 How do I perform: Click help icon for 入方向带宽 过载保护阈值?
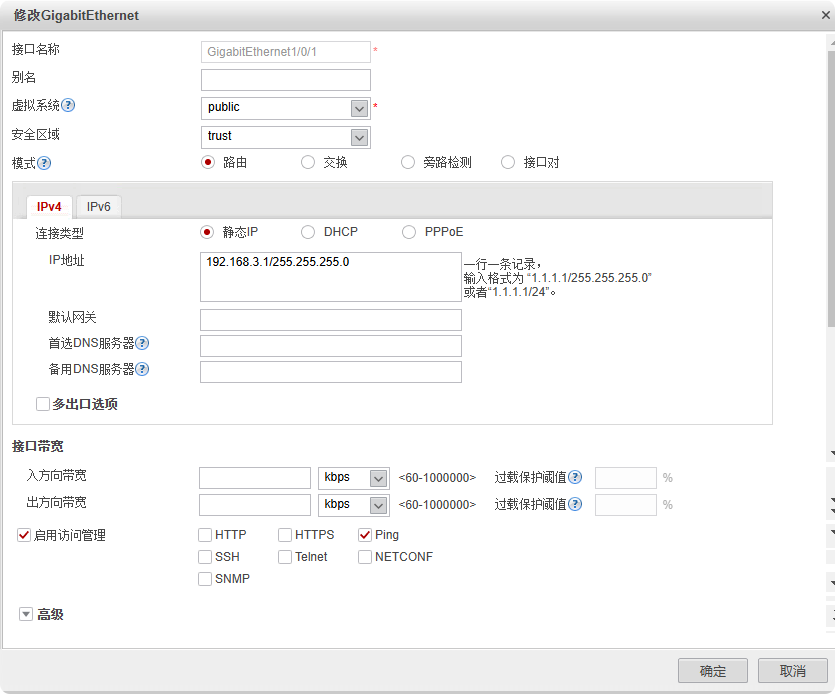(x=575, y=477)
